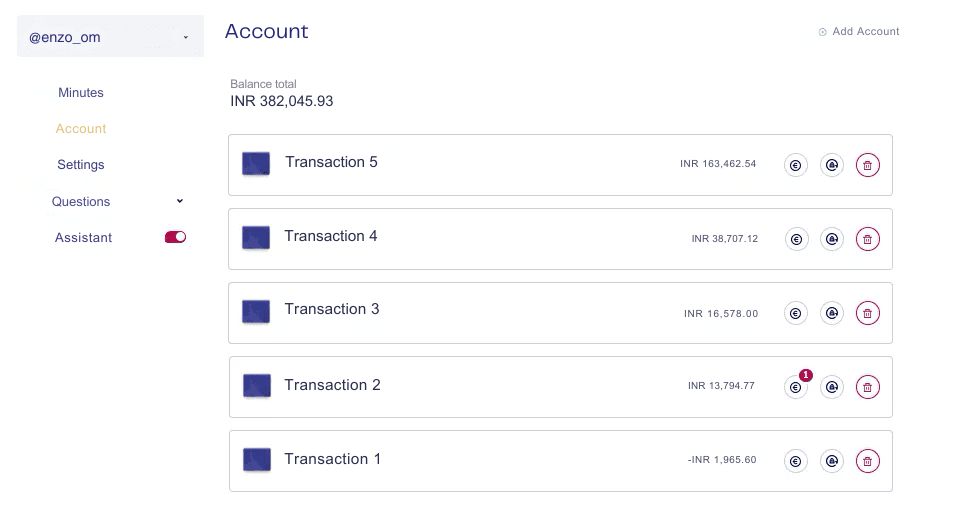Open the Transaction 5 row title
The height and width of the screenshot is (513, 970).
point(331,162)
